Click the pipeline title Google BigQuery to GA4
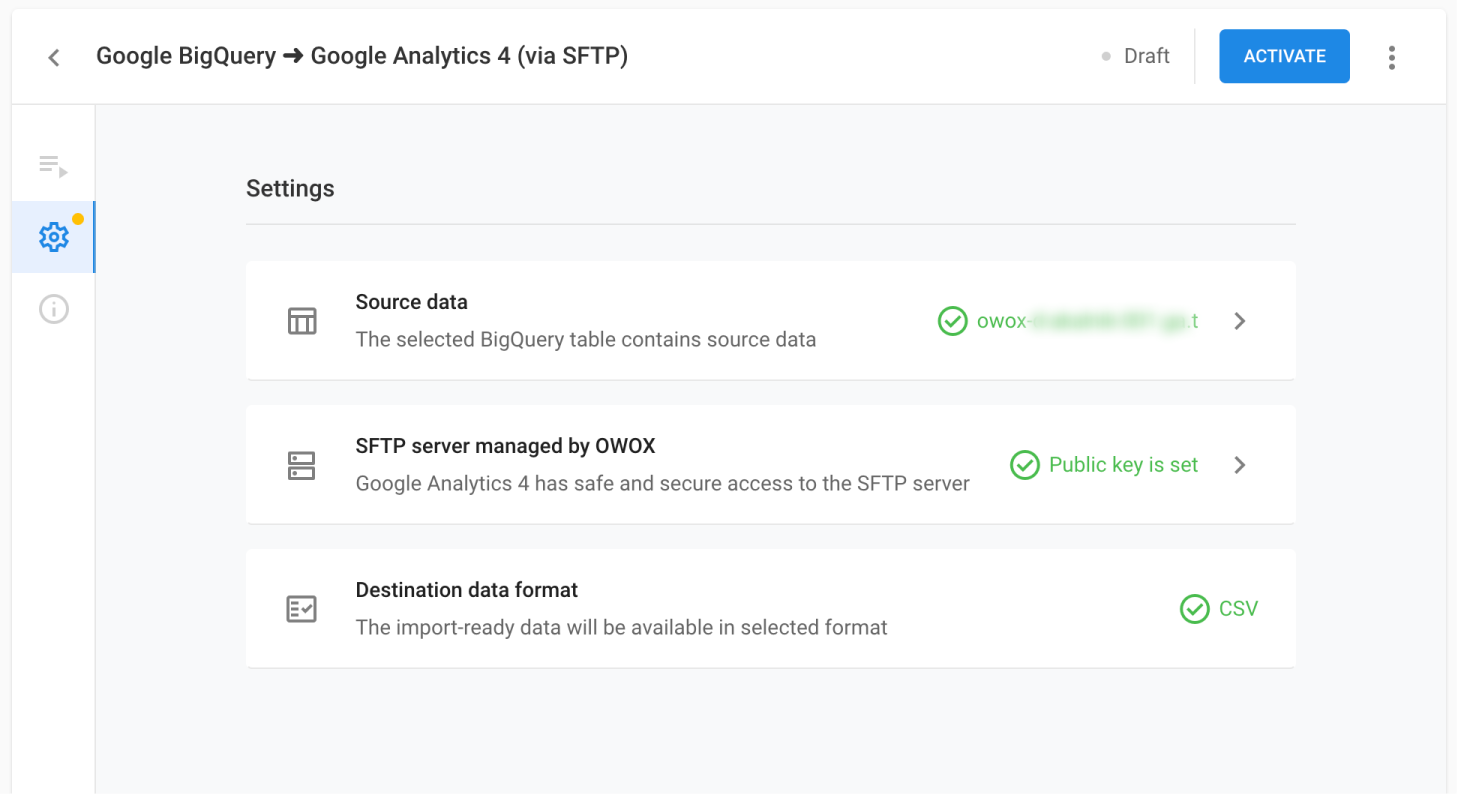Screen dimensions: 1457x794 pos(362,56)
